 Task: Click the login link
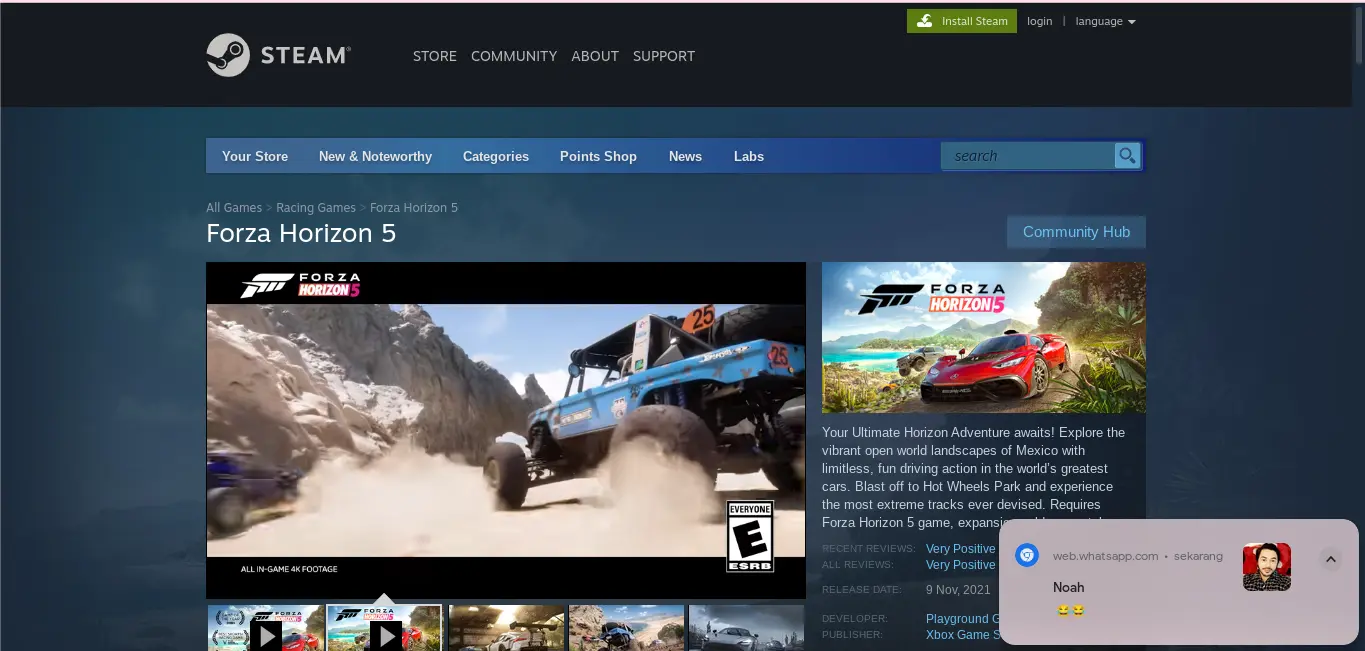pyautogui.click(x=1040, y=21)
